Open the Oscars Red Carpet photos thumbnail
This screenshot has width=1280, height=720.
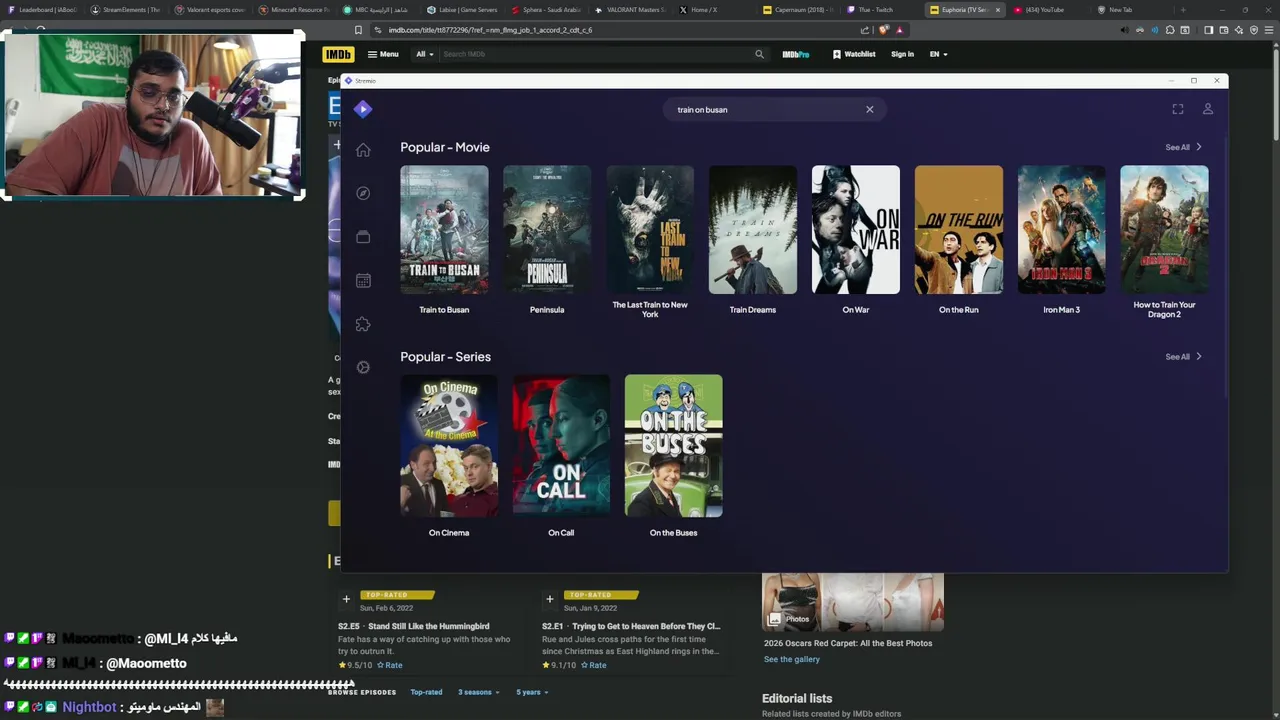[853, 602]
